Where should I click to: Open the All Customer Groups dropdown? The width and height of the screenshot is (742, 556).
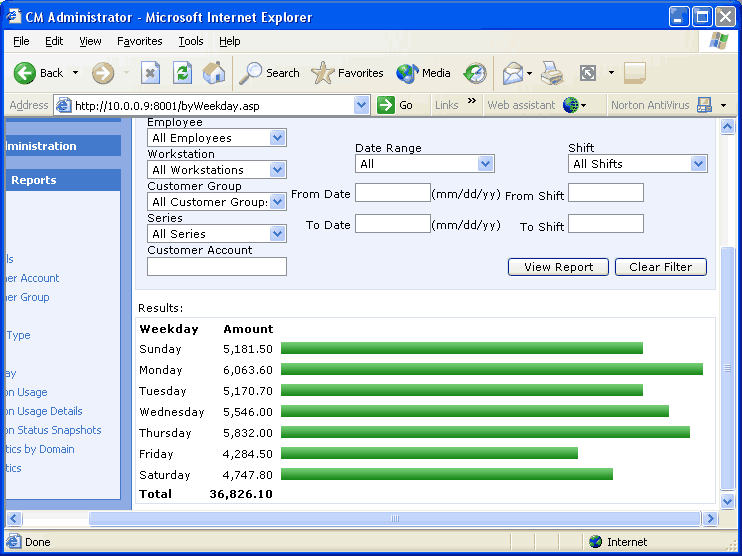pyautogui.click(x=277, y=202)
